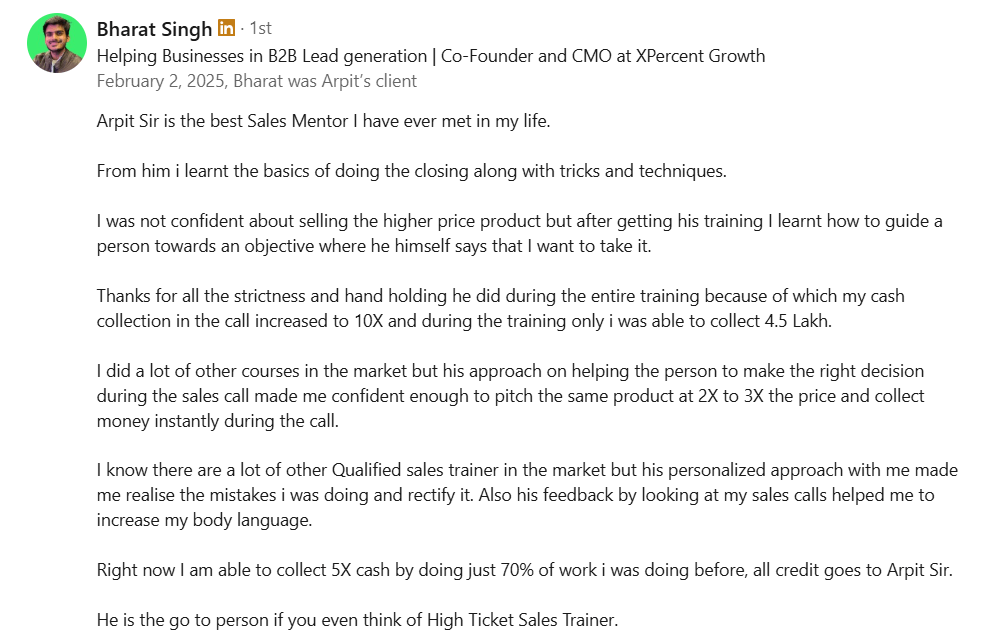
Task: Click the line starting 'From him i learnt'
Action: (411, 171)
